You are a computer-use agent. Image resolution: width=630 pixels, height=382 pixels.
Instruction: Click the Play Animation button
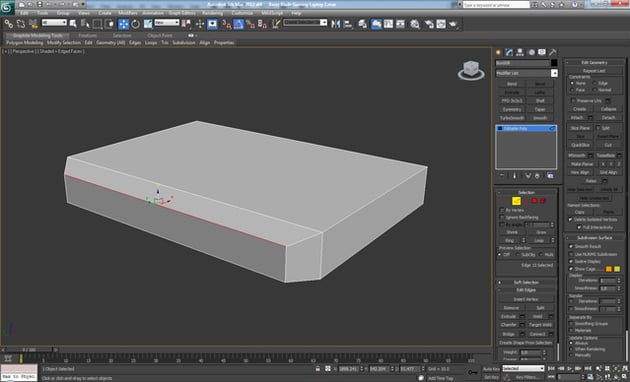(x=569, y=368)
